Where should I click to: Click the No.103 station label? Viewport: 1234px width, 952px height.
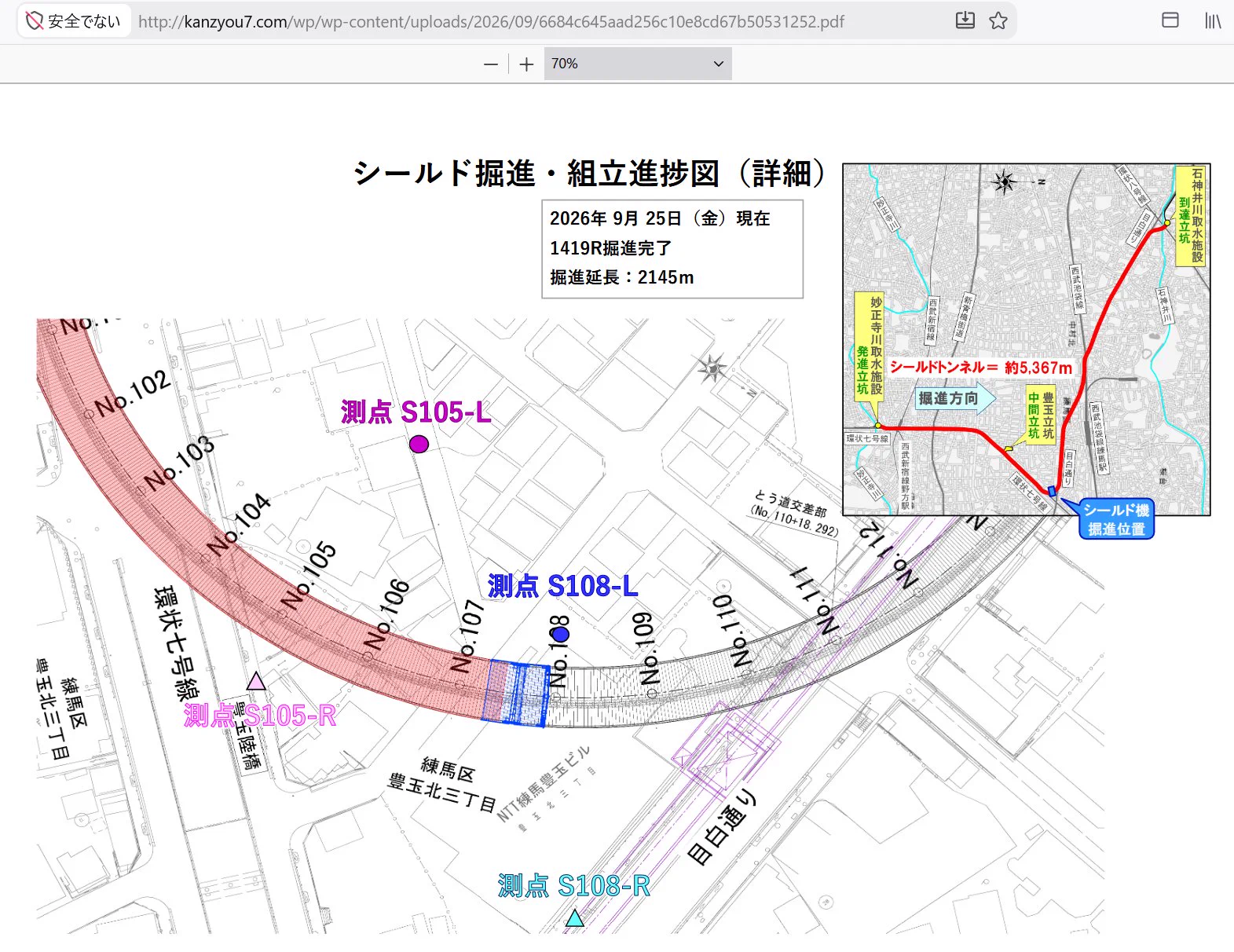[x=179, y=463]
